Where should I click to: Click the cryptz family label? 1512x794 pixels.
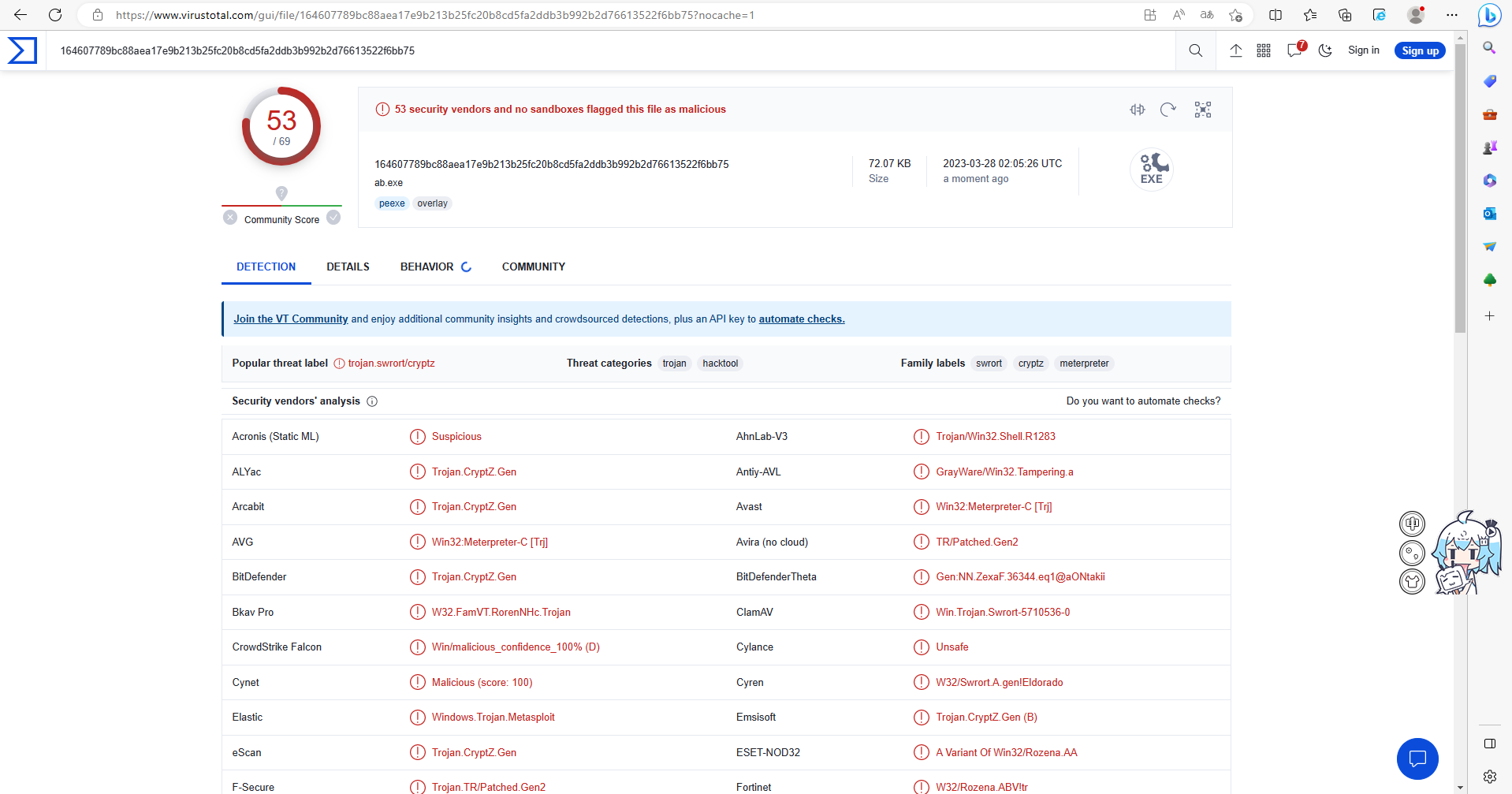[1031, 363]
